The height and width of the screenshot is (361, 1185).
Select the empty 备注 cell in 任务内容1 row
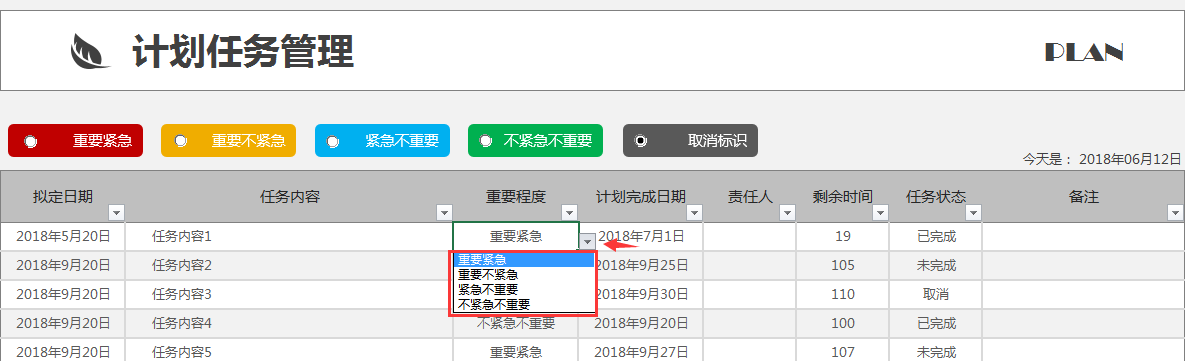[x=1083, y=236]
